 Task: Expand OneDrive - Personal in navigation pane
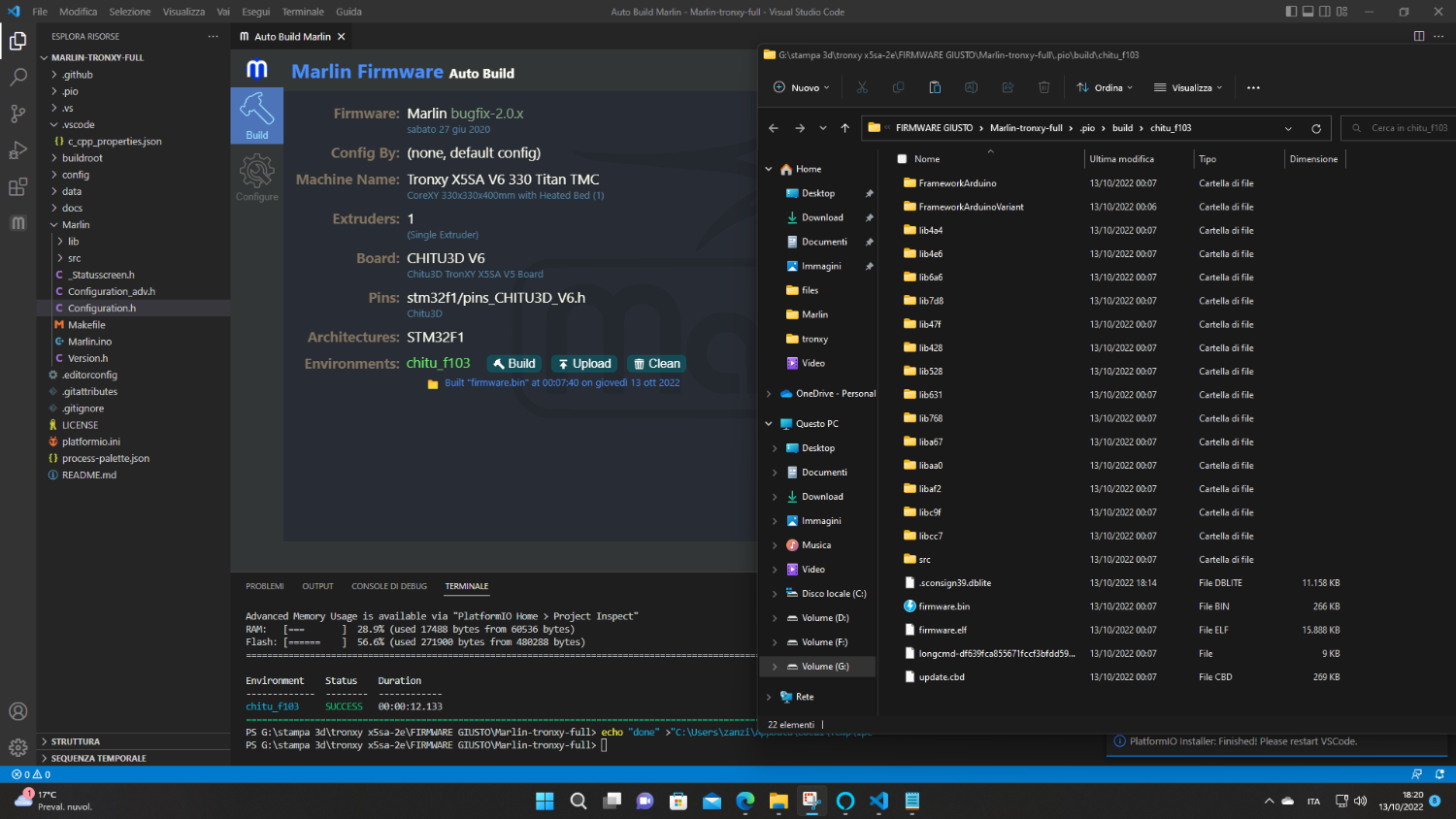(769, 394)
